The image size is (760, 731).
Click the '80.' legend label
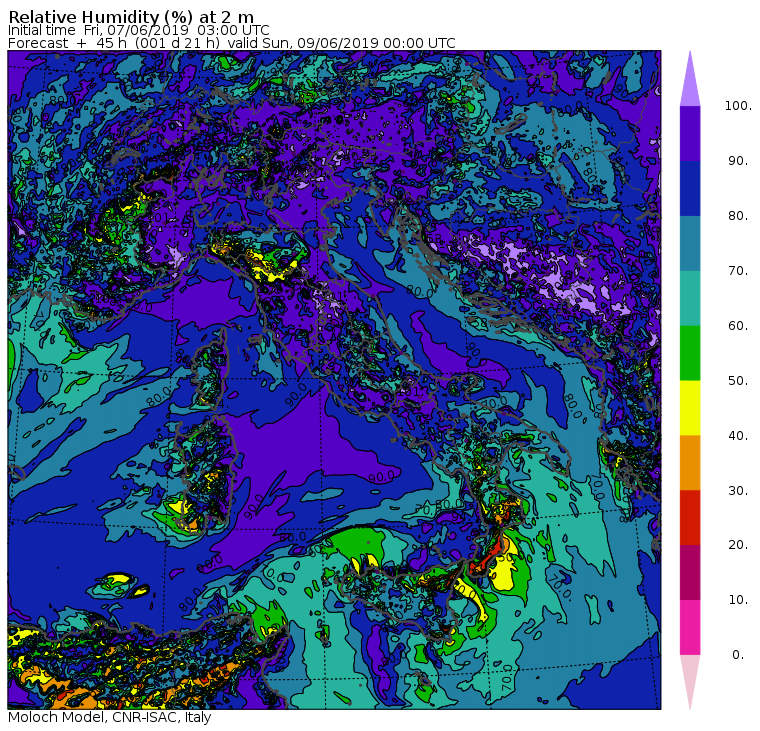(x=738, y=216)
